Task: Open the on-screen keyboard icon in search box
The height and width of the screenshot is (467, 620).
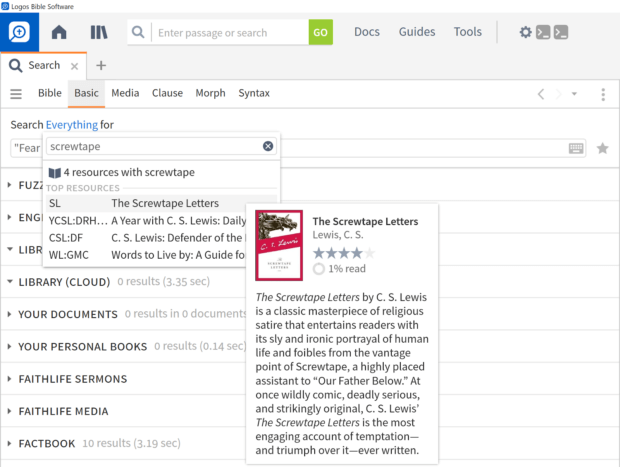Action: coord(577,148)
